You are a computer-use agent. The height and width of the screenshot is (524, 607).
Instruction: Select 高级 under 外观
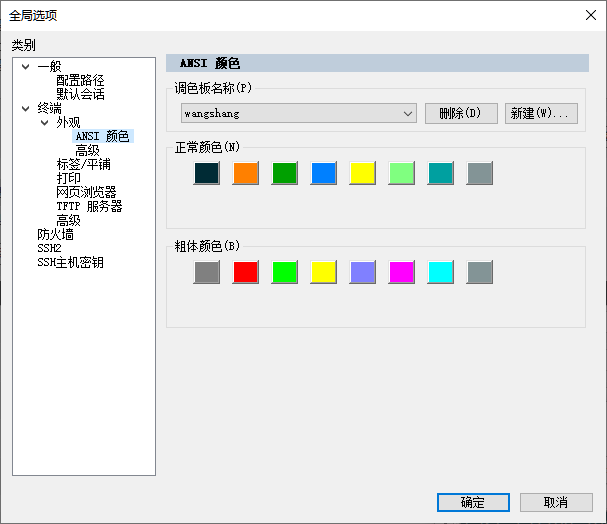(87, 150)
